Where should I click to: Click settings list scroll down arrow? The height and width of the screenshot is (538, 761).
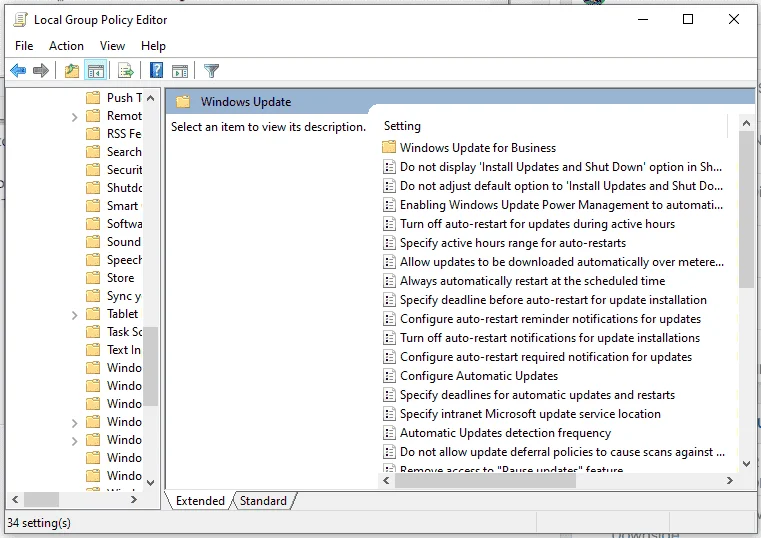(x=746, y=464)
